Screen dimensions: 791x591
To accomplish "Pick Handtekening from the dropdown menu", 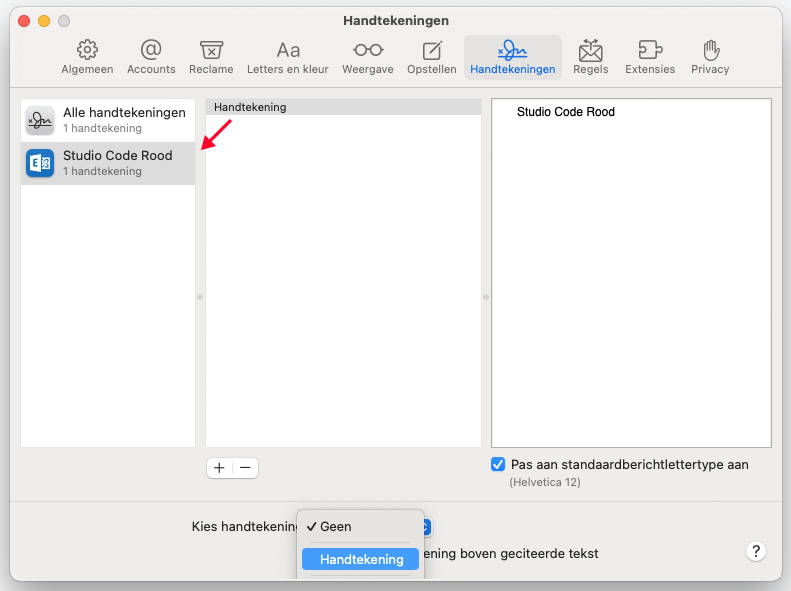I will click(x=360, y=559).
